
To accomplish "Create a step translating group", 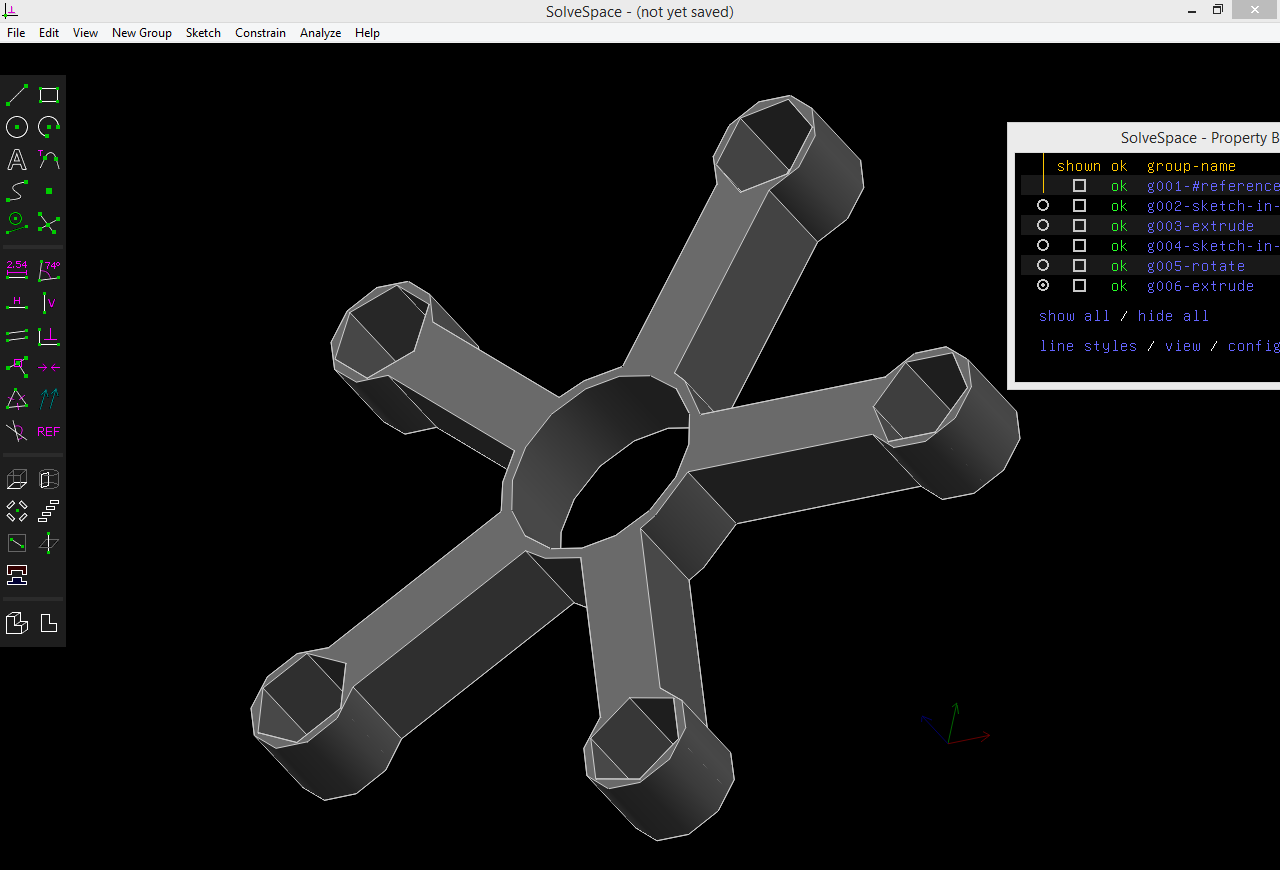I will click(49, 511).
